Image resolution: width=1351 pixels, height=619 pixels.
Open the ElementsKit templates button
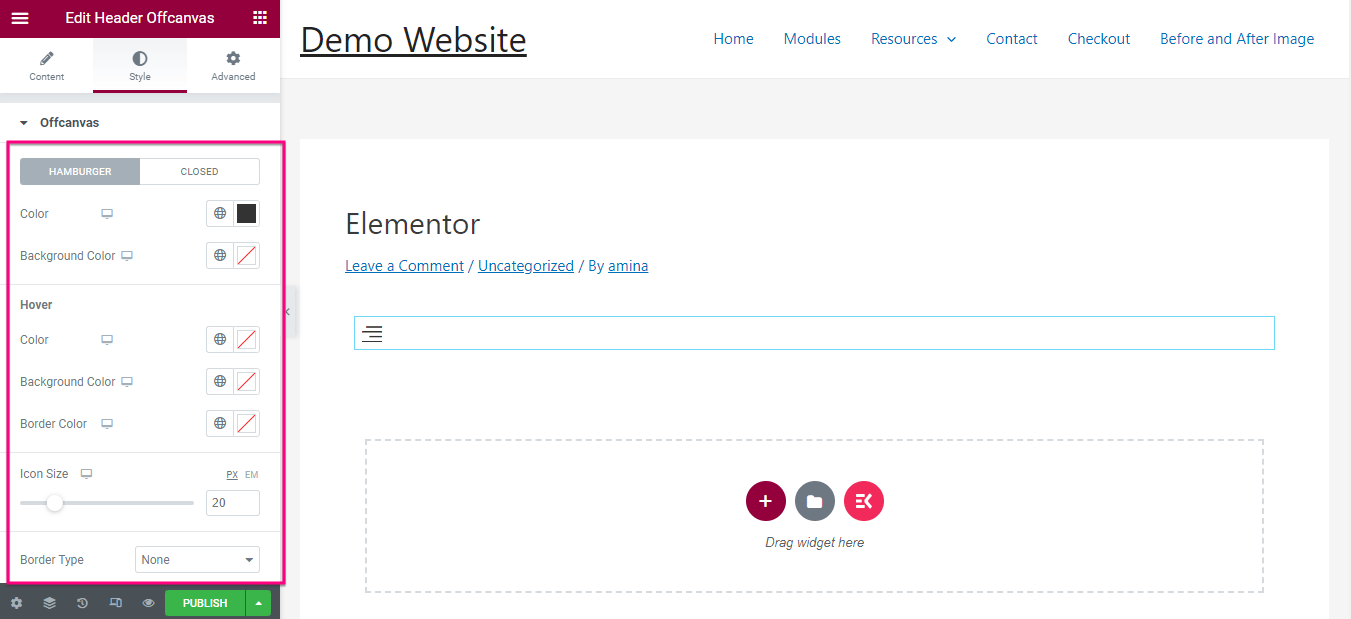click(x=864, y=501)
